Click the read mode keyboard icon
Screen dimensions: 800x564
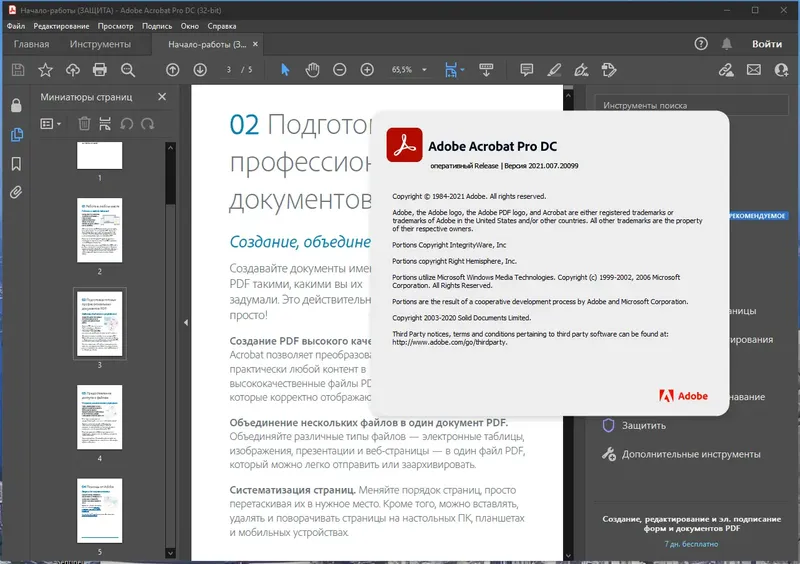pyautogui.click(x=486, y=70)
